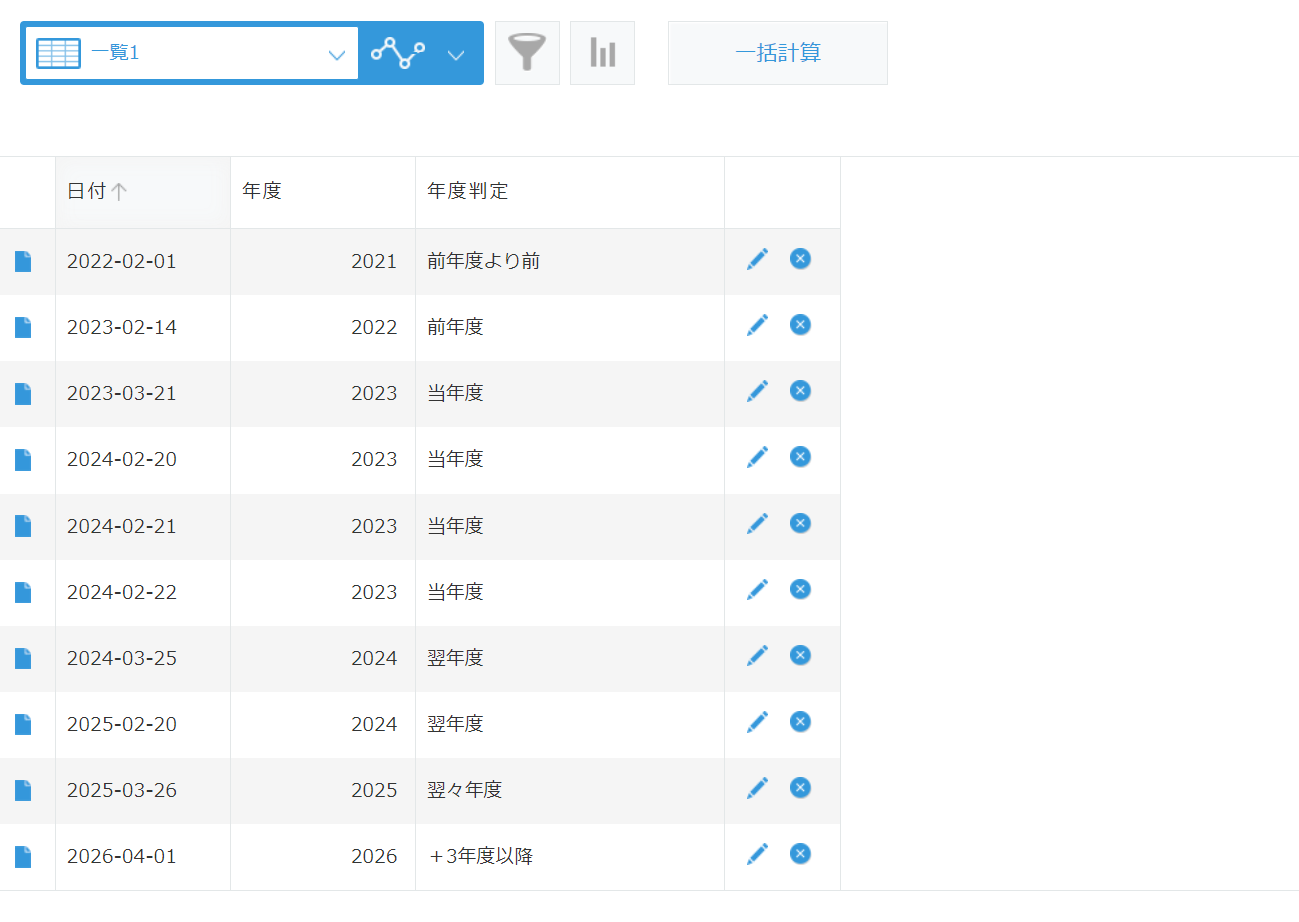1299x922 pixels.
Task: Edit the 2024-02-21 record with pencil
Action: tap(758, 524)
